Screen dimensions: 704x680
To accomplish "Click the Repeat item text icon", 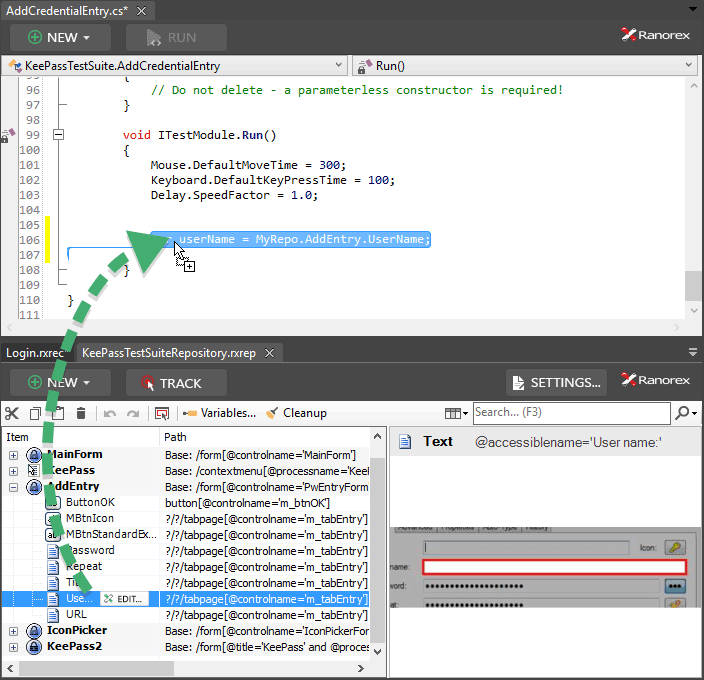I will [53, 567].
